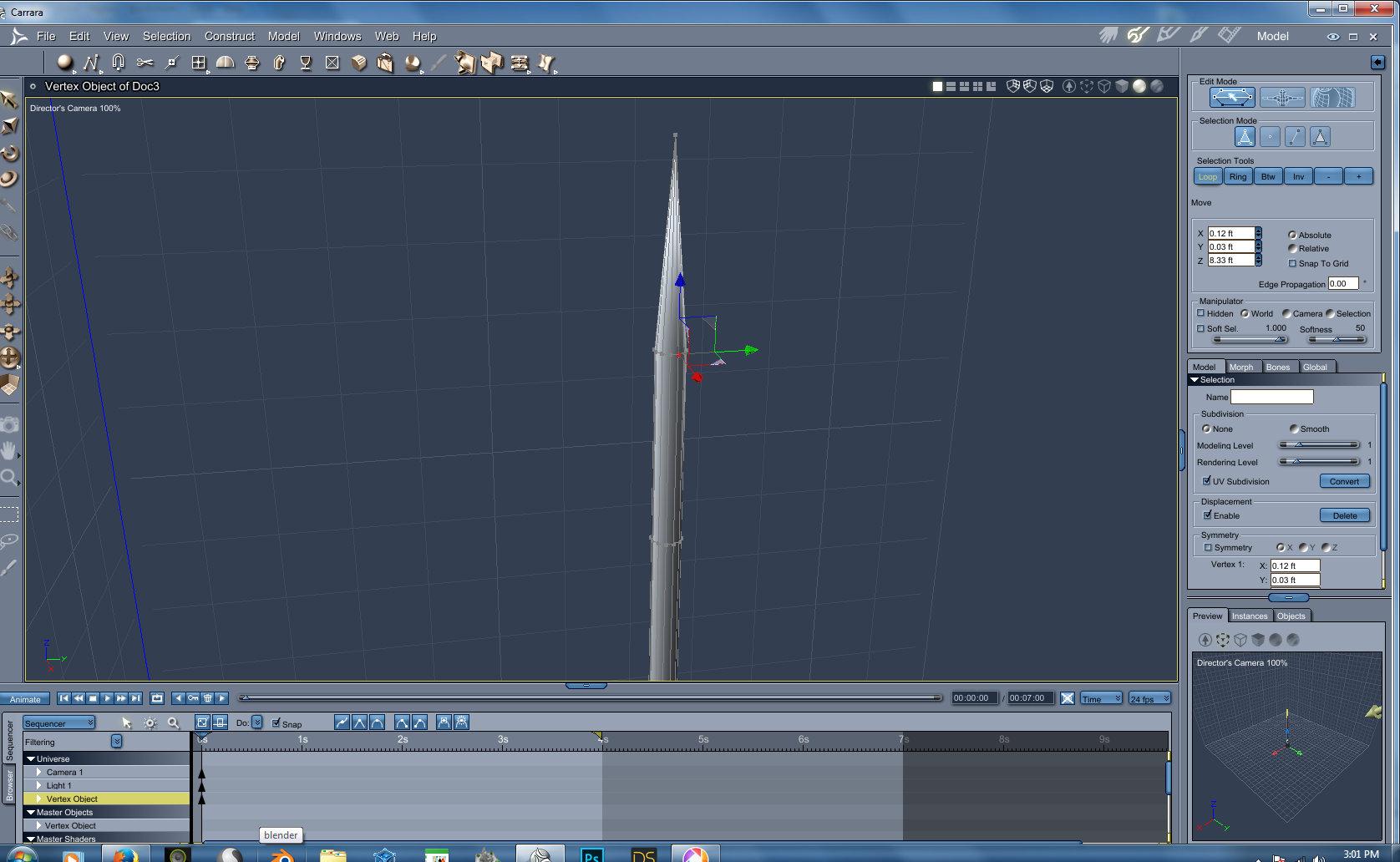Select the Relative move radio button
The width and height of the screenshot is (1400, 862).
[1292, 248]
